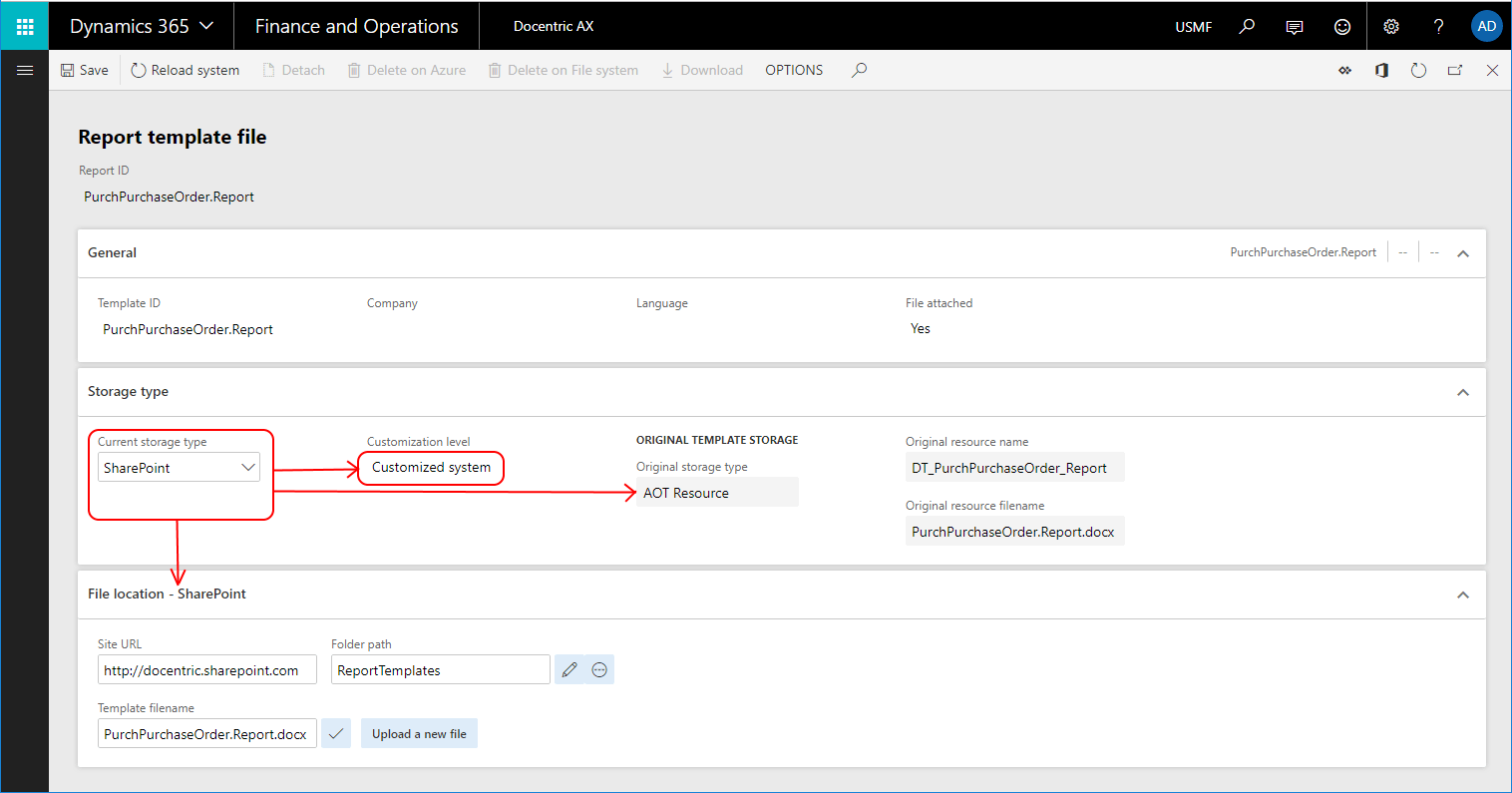The width and height of the screenshot is (1512, 793).
Task: Click the Docentric AX header label
Action: pyautogui.click(x=554, y=27)
